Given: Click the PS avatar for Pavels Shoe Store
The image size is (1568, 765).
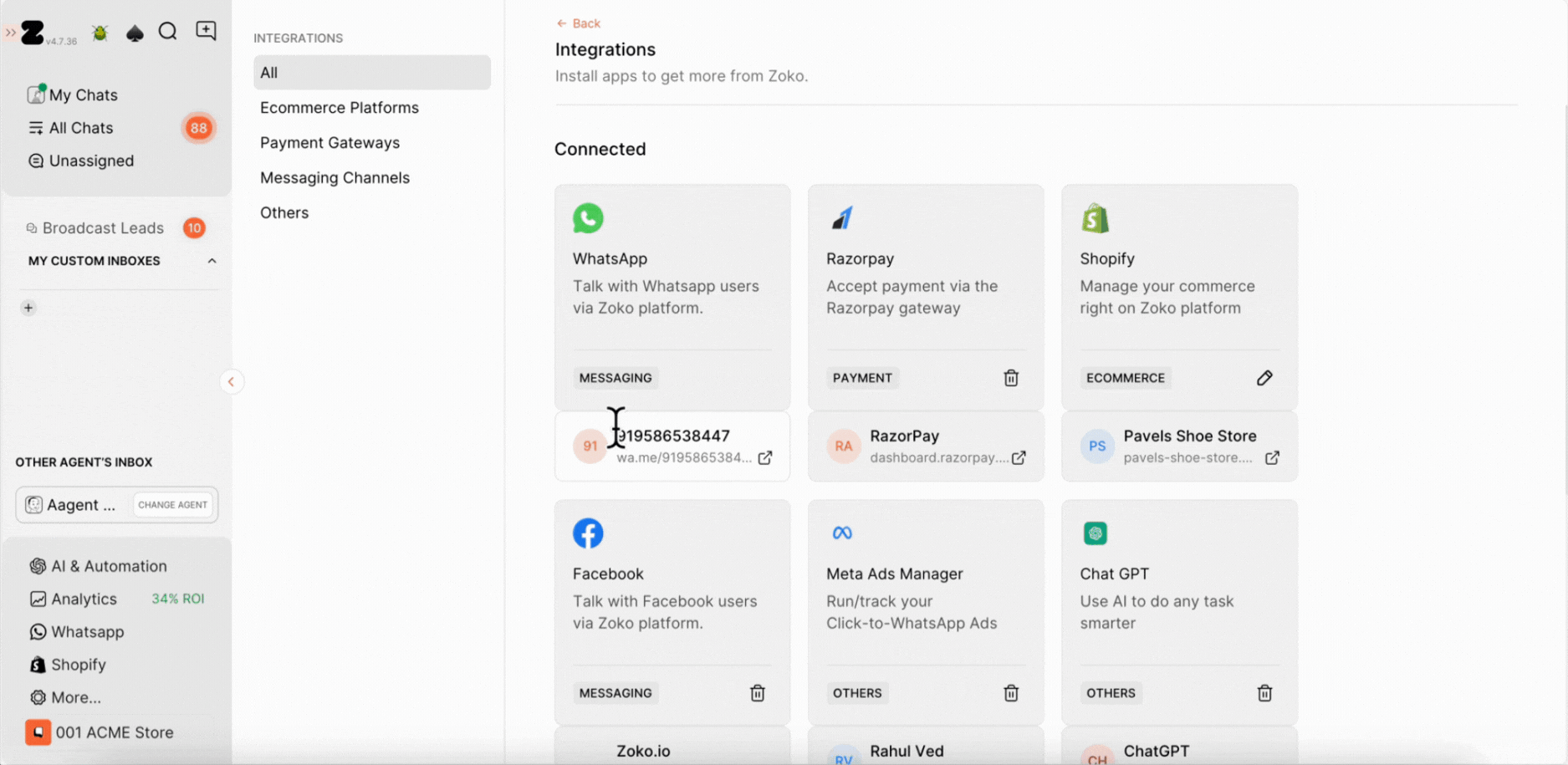Looking at the screenshot, I should click(x=1097, y=446).
